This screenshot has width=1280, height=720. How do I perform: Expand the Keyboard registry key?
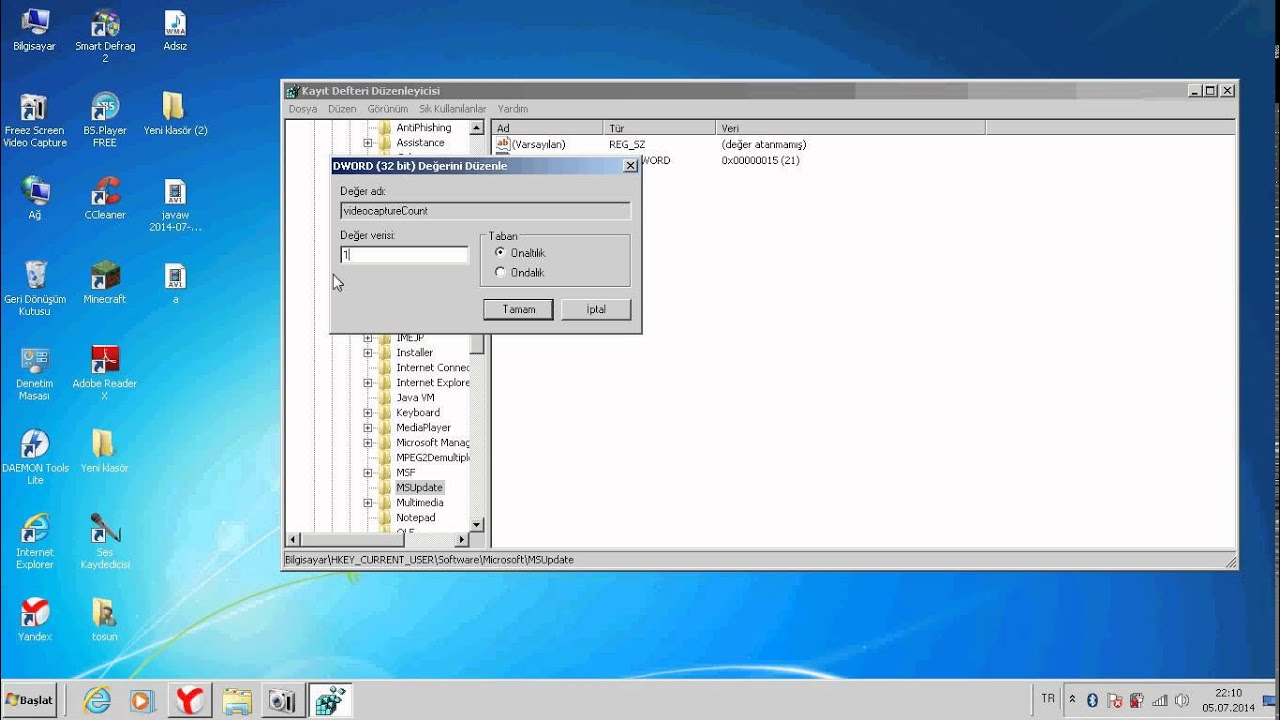[368, 413]
